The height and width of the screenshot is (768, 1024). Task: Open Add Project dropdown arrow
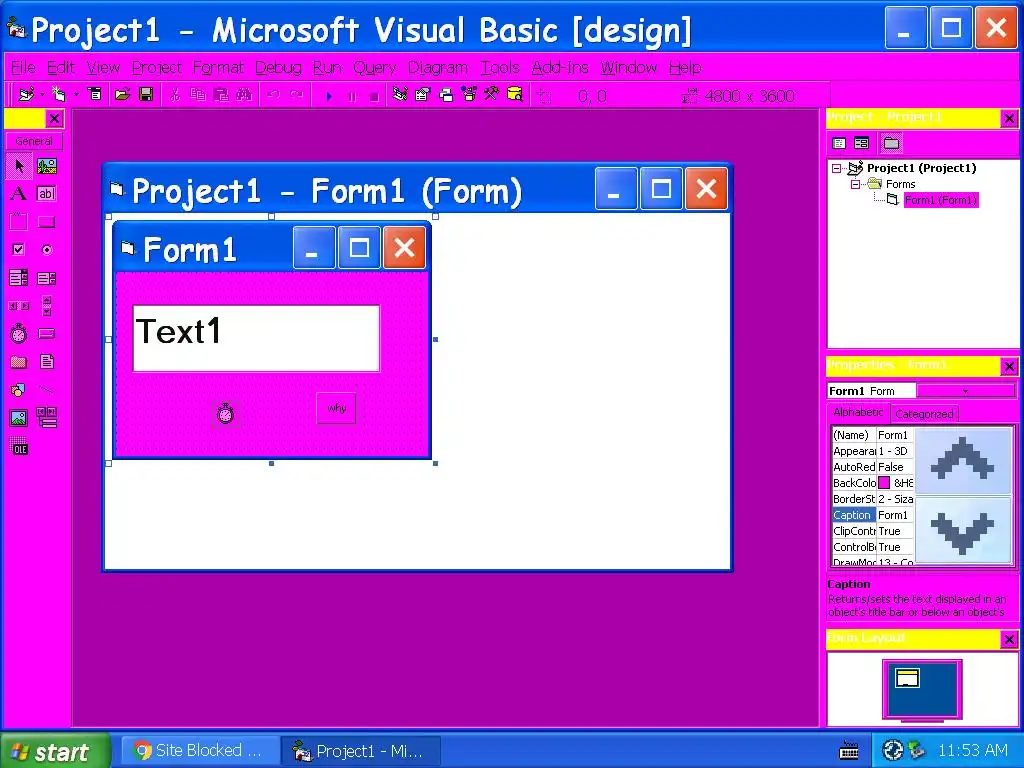(42, 95)
